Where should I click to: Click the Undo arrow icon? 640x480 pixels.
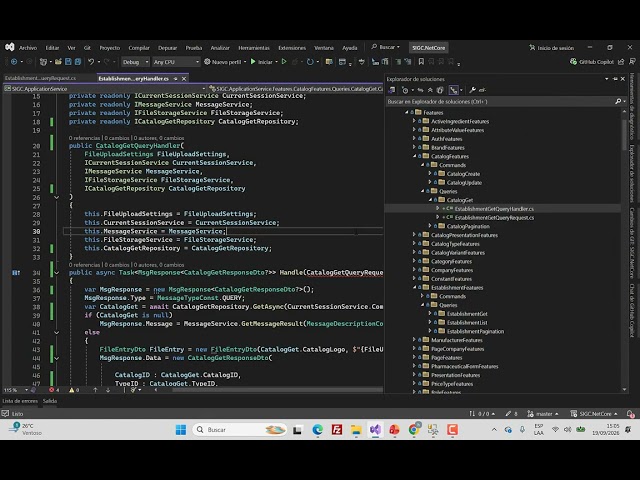click(91, 62)
